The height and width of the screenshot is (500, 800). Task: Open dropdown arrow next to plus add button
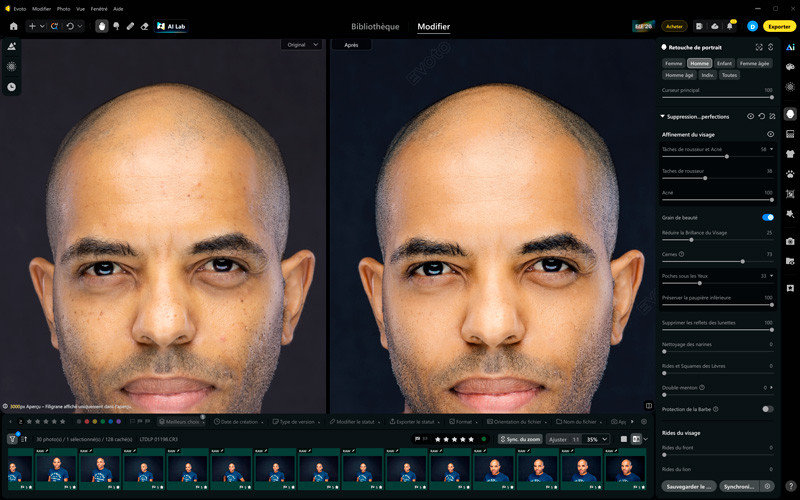42,27
